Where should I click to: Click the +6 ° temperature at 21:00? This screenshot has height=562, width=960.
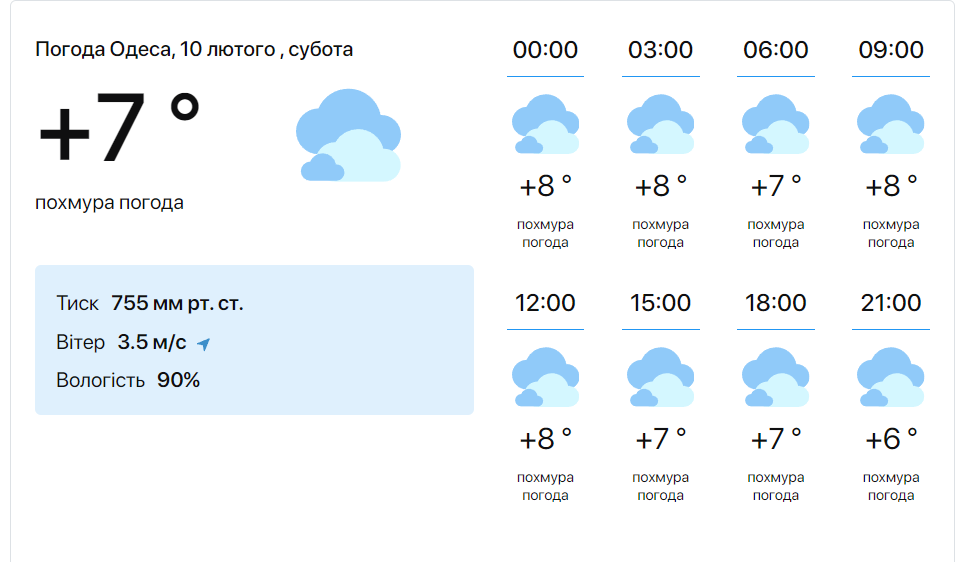[891, 439]
